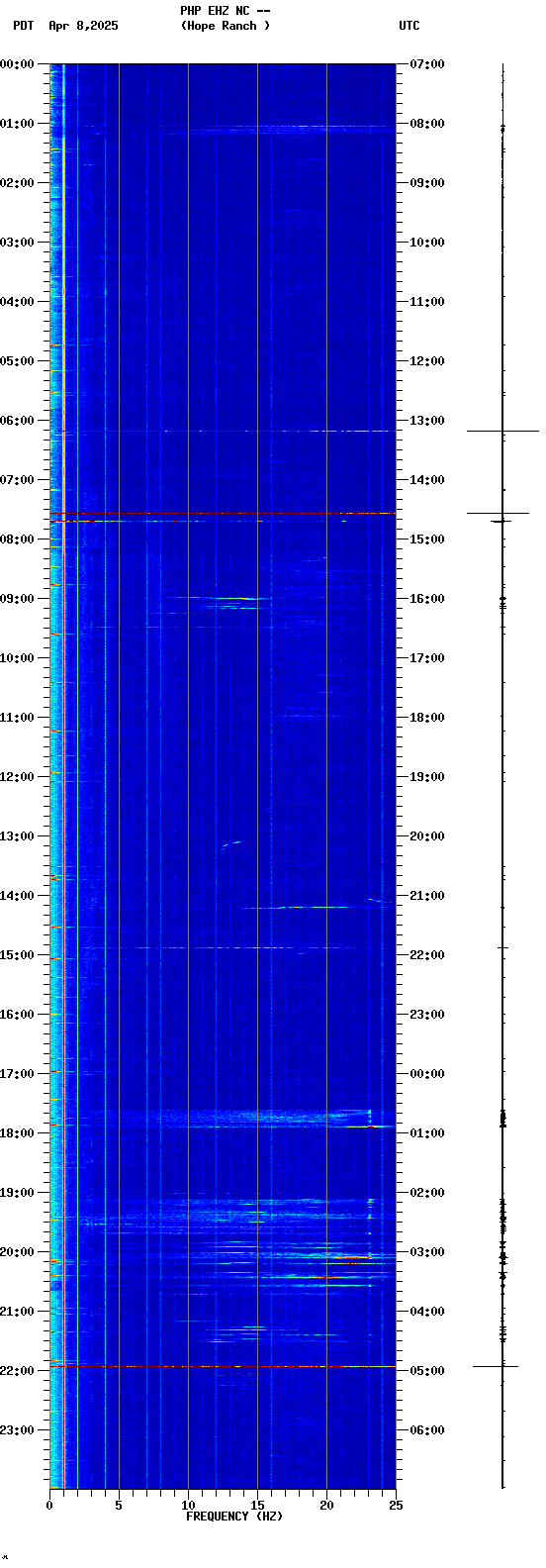This screenshot has width=546, height=1568.
Task: Click the large seismogram spike just after 13:00 UTC
Action: tap(502, 431)
